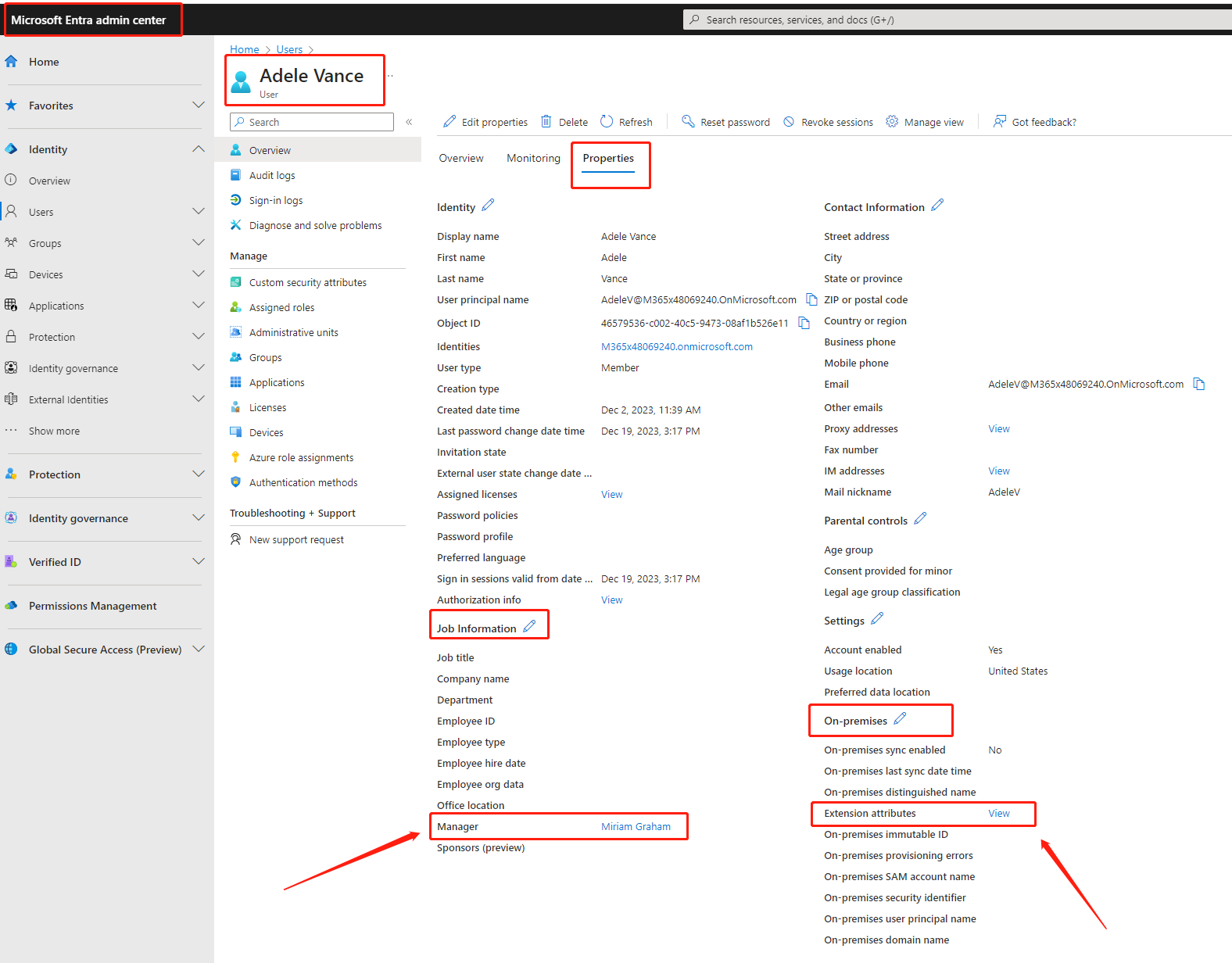Click the Users breadcrumb link
Viewport: 1232px width, 963px height.
click(289, 49)
